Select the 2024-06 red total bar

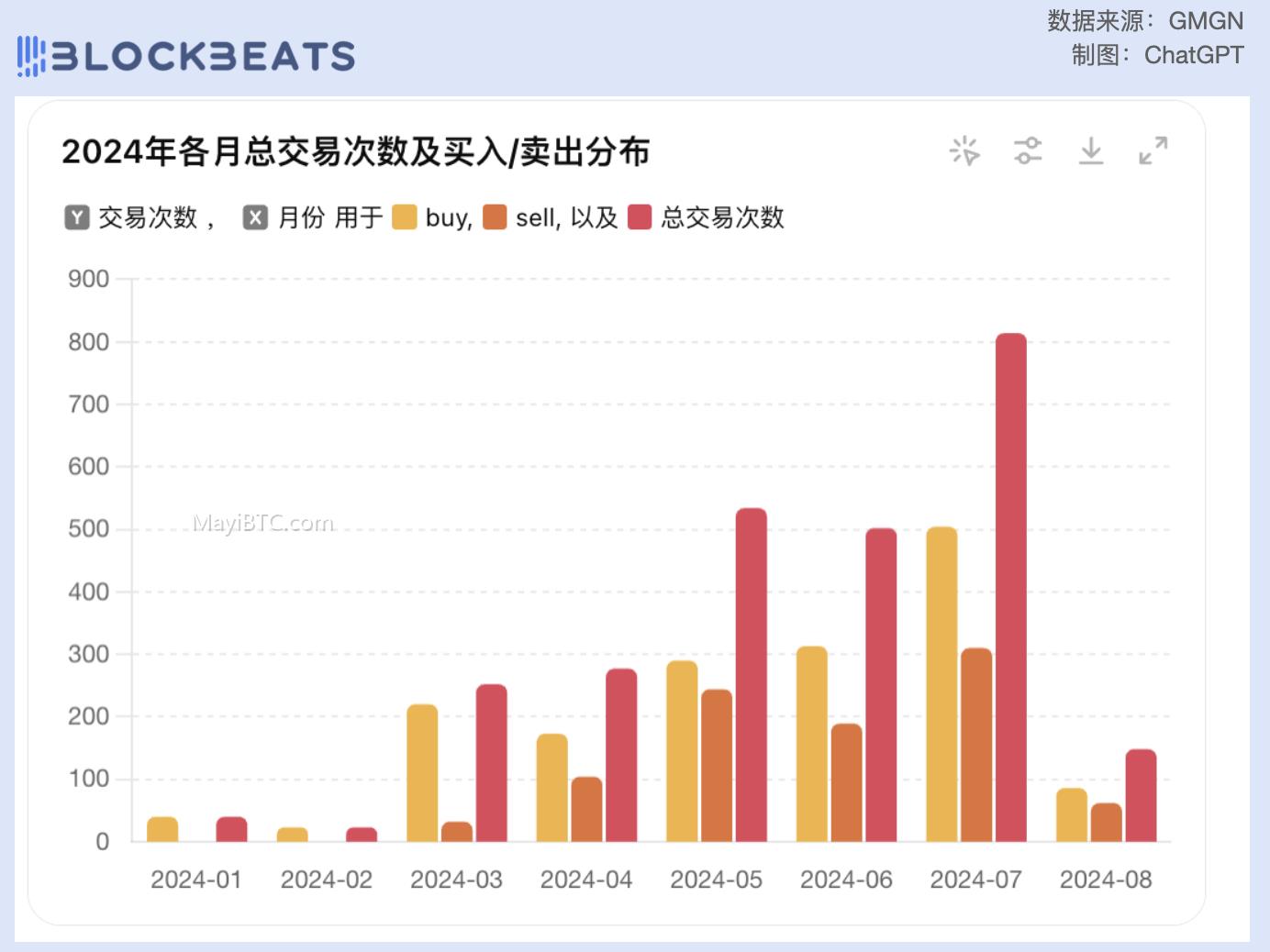pyautogui.click(x=881, y=685)
